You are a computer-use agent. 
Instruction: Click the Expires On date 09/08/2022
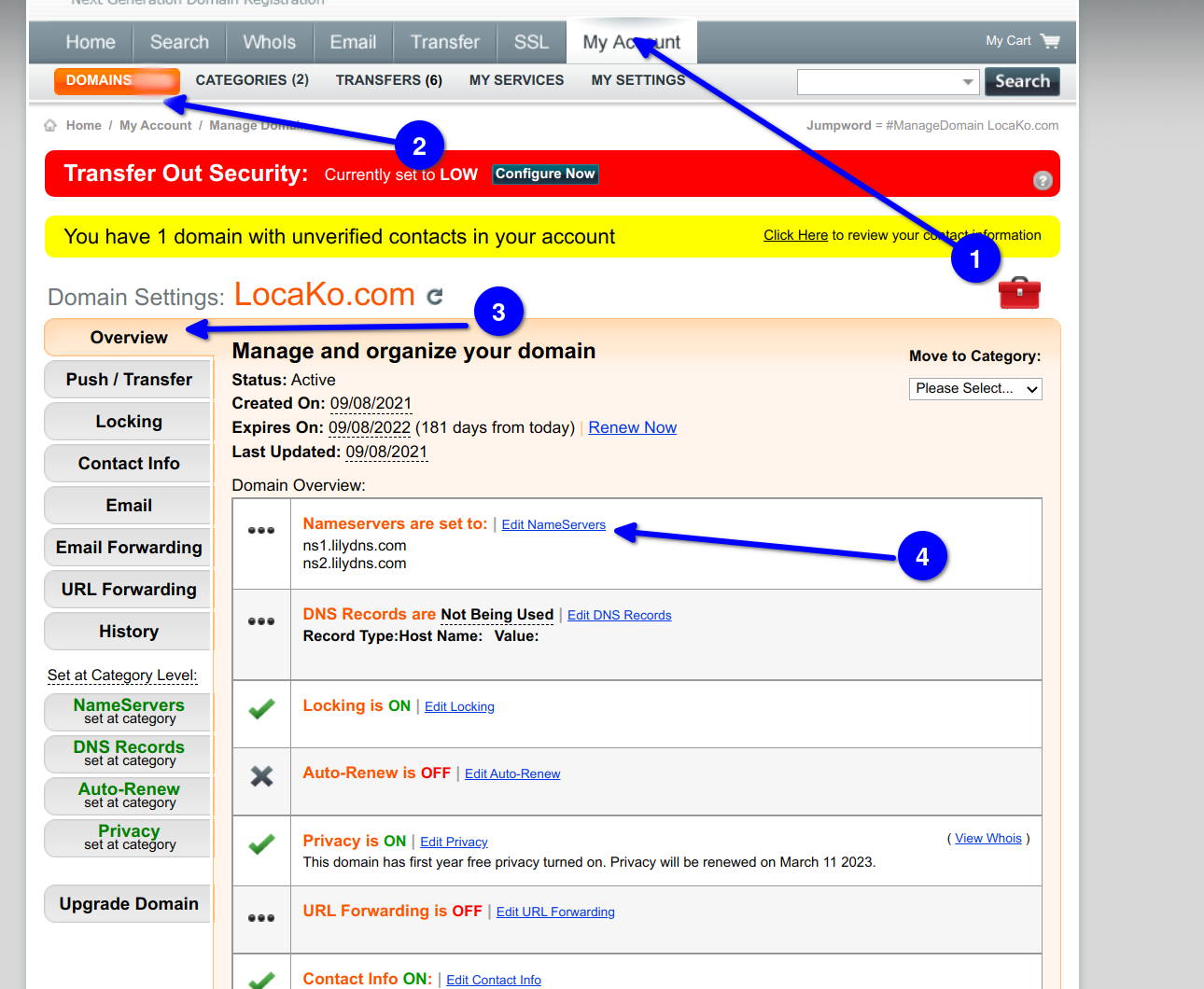[x=370, y=427]
